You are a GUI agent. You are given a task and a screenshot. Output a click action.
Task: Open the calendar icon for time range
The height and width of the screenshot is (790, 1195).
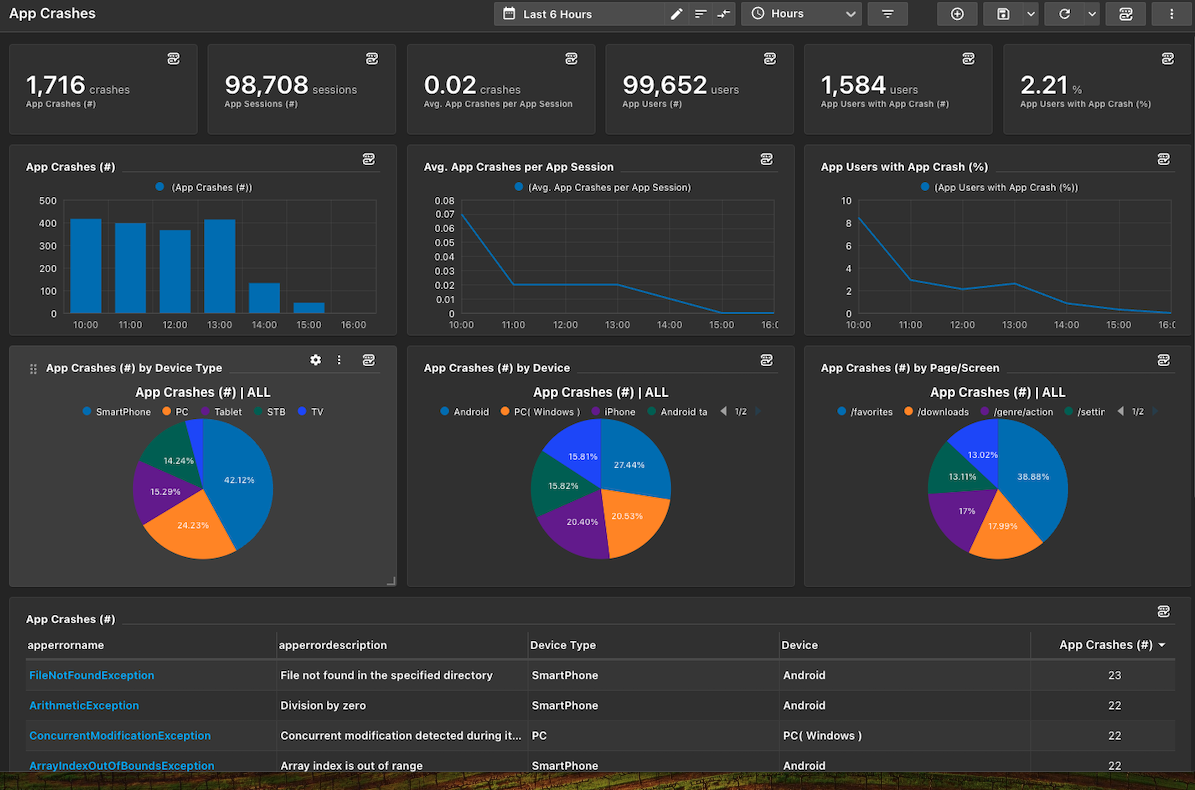point(509,14)
